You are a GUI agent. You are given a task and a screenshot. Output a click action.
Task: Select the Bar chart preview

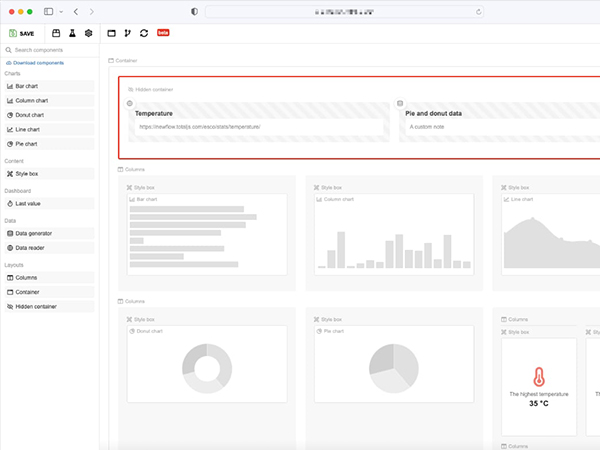(x=207, y=235)
